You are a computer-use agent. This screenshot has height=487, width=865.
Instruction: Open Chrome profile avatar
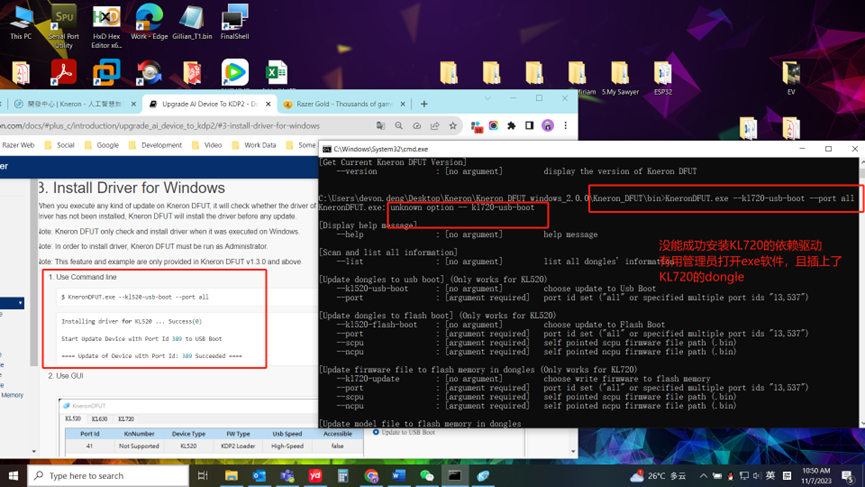[547, 126]
